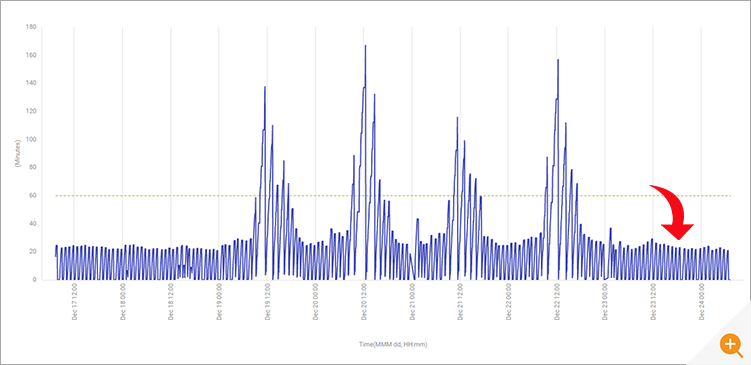This screenshot has width=751, height=365.
Task: Click the 120 y-axis value
Action: [x=32, y=112]
